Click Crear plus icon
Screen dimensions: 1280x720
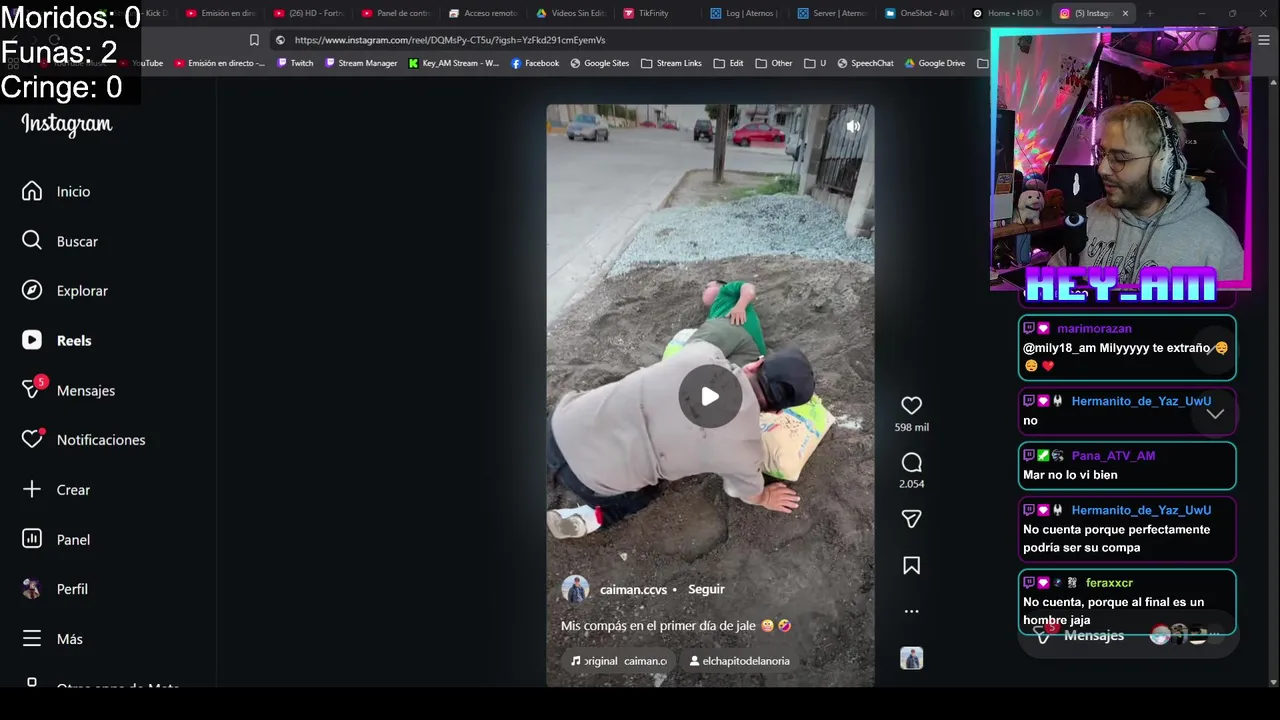32,489
